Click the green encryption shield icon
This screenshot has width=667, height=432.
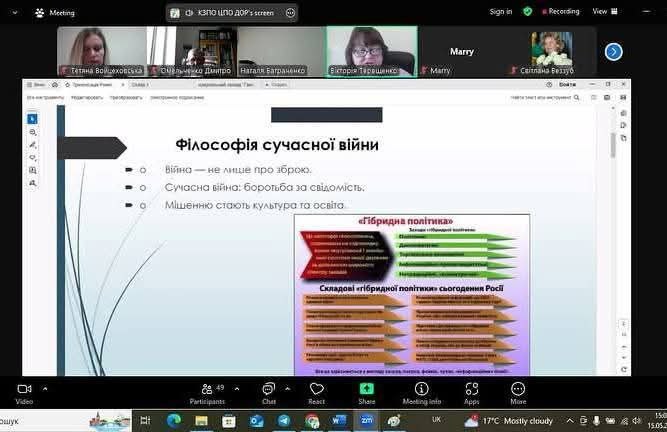(x=527, y=12)
